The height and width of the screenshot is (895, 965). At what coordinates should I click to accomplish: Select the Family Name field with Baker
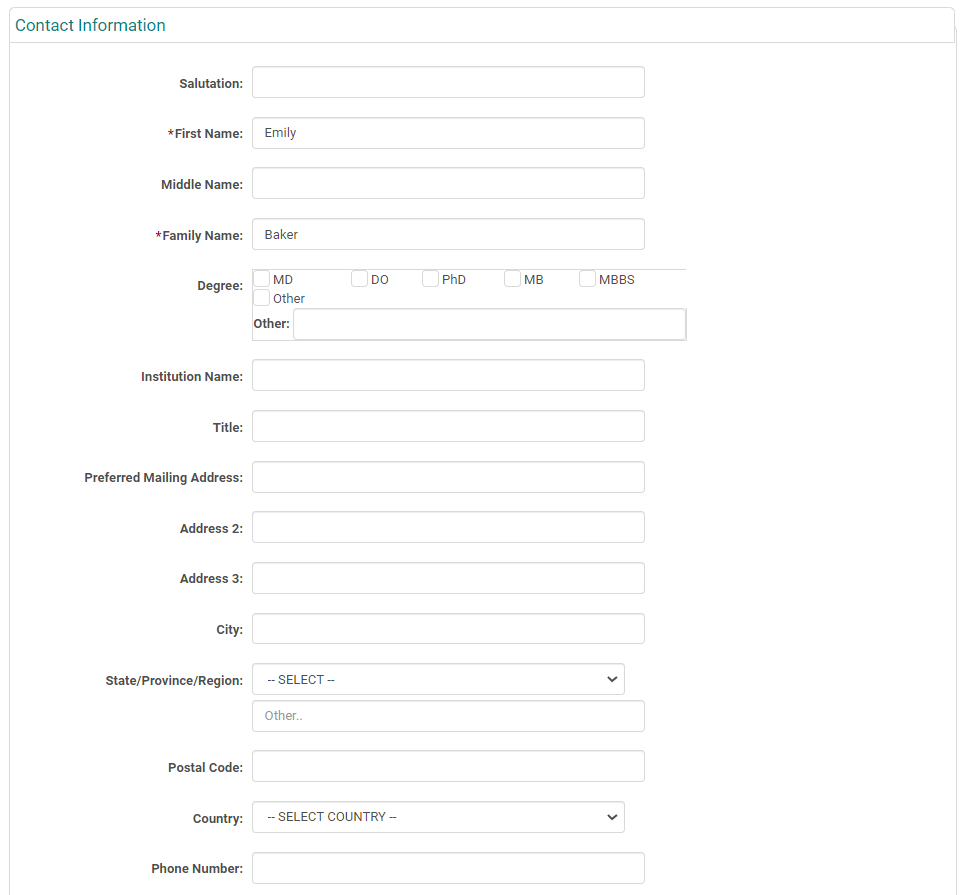click(448, 235)
